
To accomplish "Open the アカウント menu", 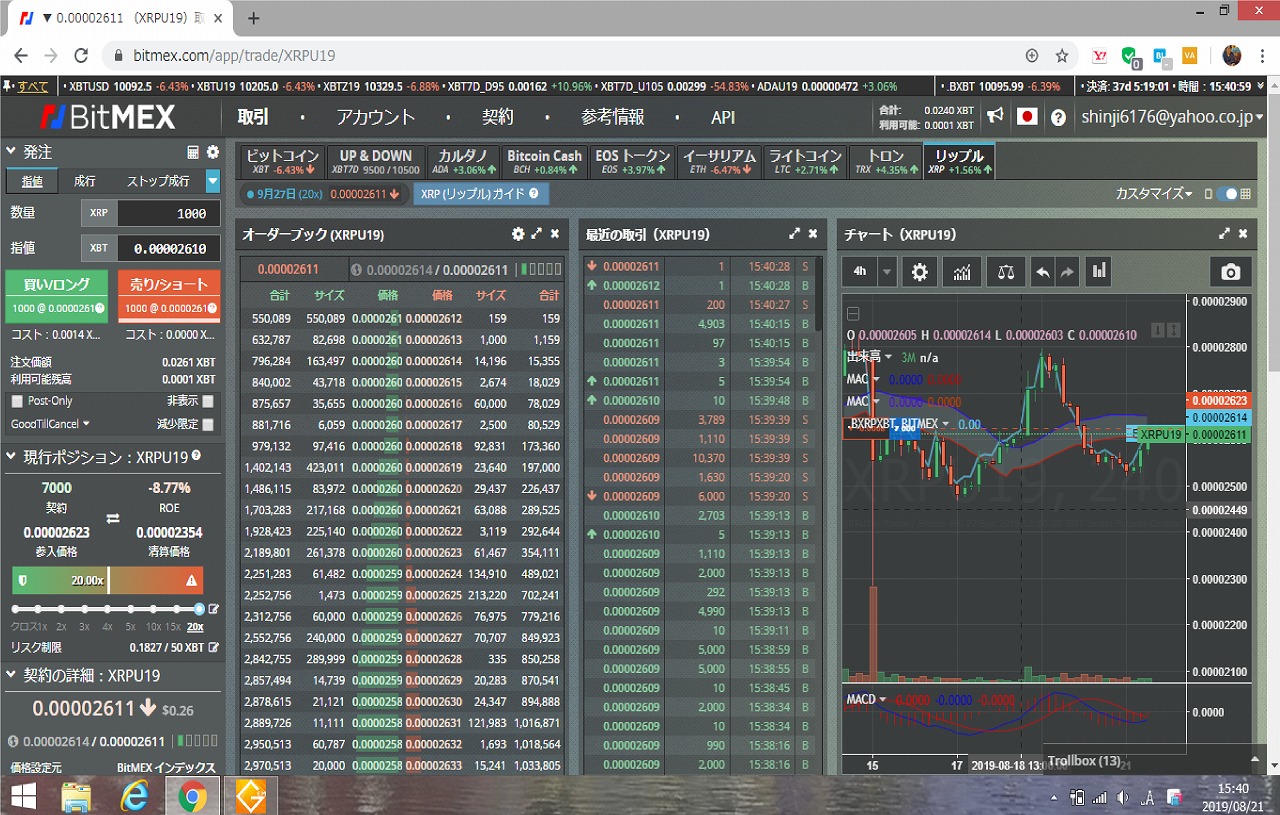I will click(x=375, y=117).
